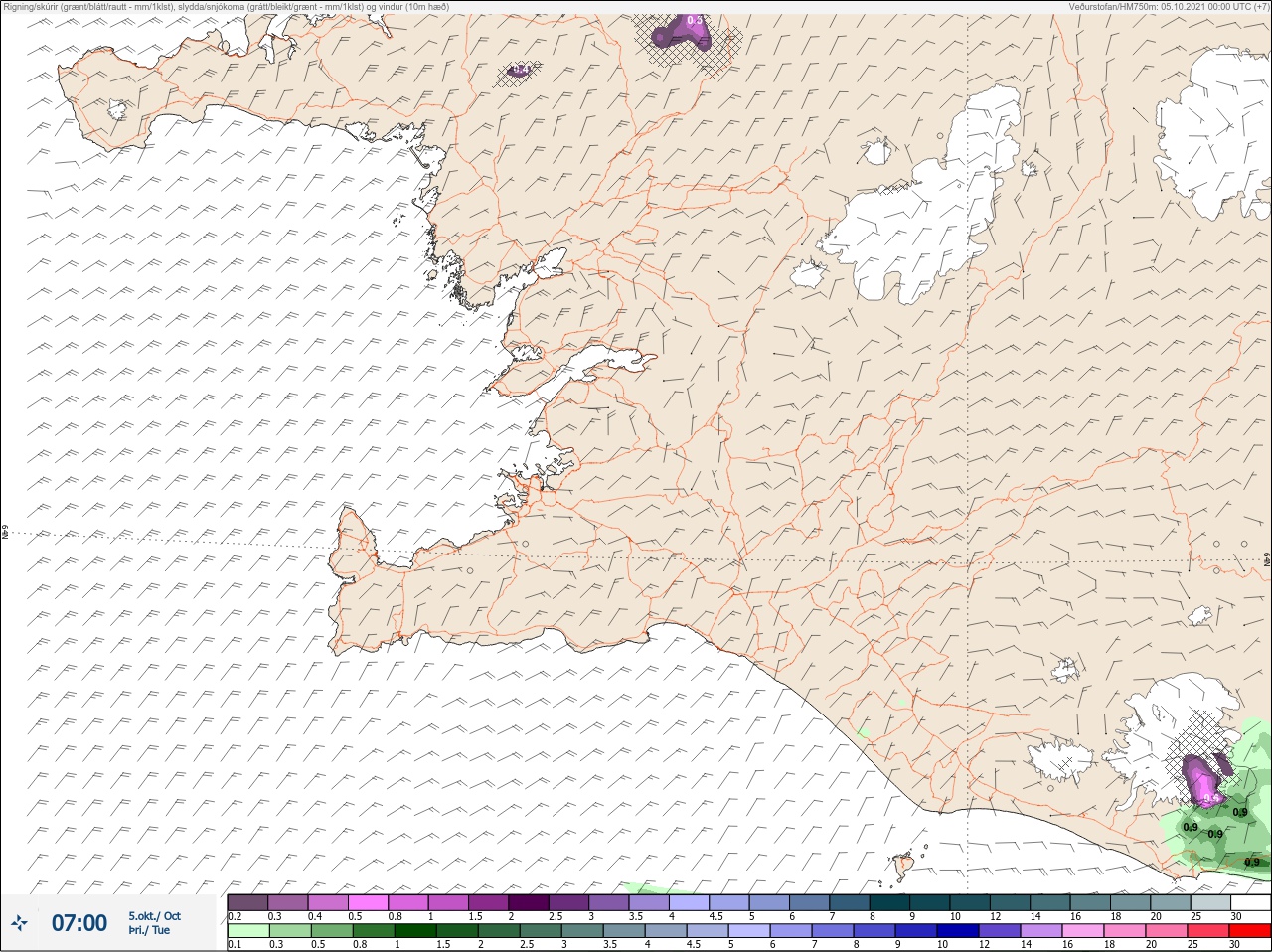Screen dimensions: 1272x952
Task: Click the 07:00 forecast time display
Action: point(79,923)
